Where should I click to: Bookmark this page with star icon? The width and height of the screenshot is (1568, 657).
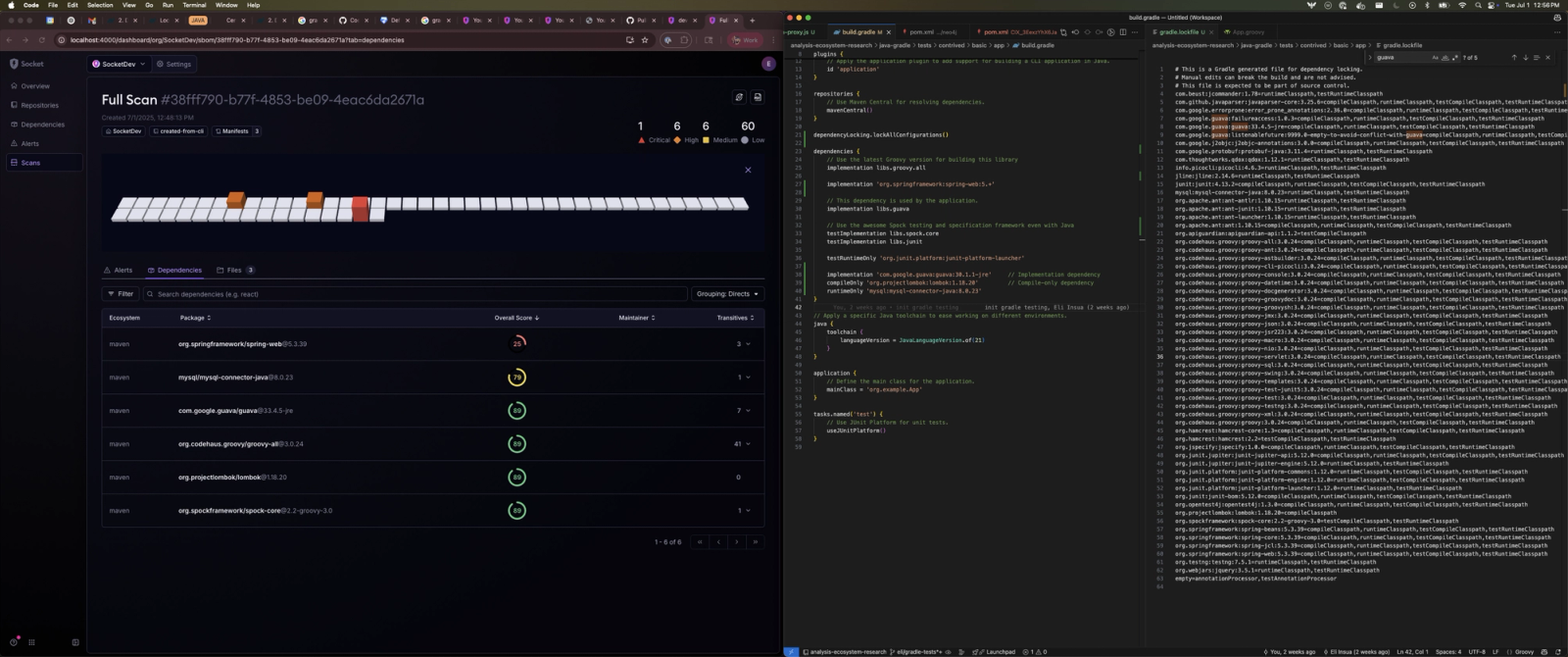point(645,40)
